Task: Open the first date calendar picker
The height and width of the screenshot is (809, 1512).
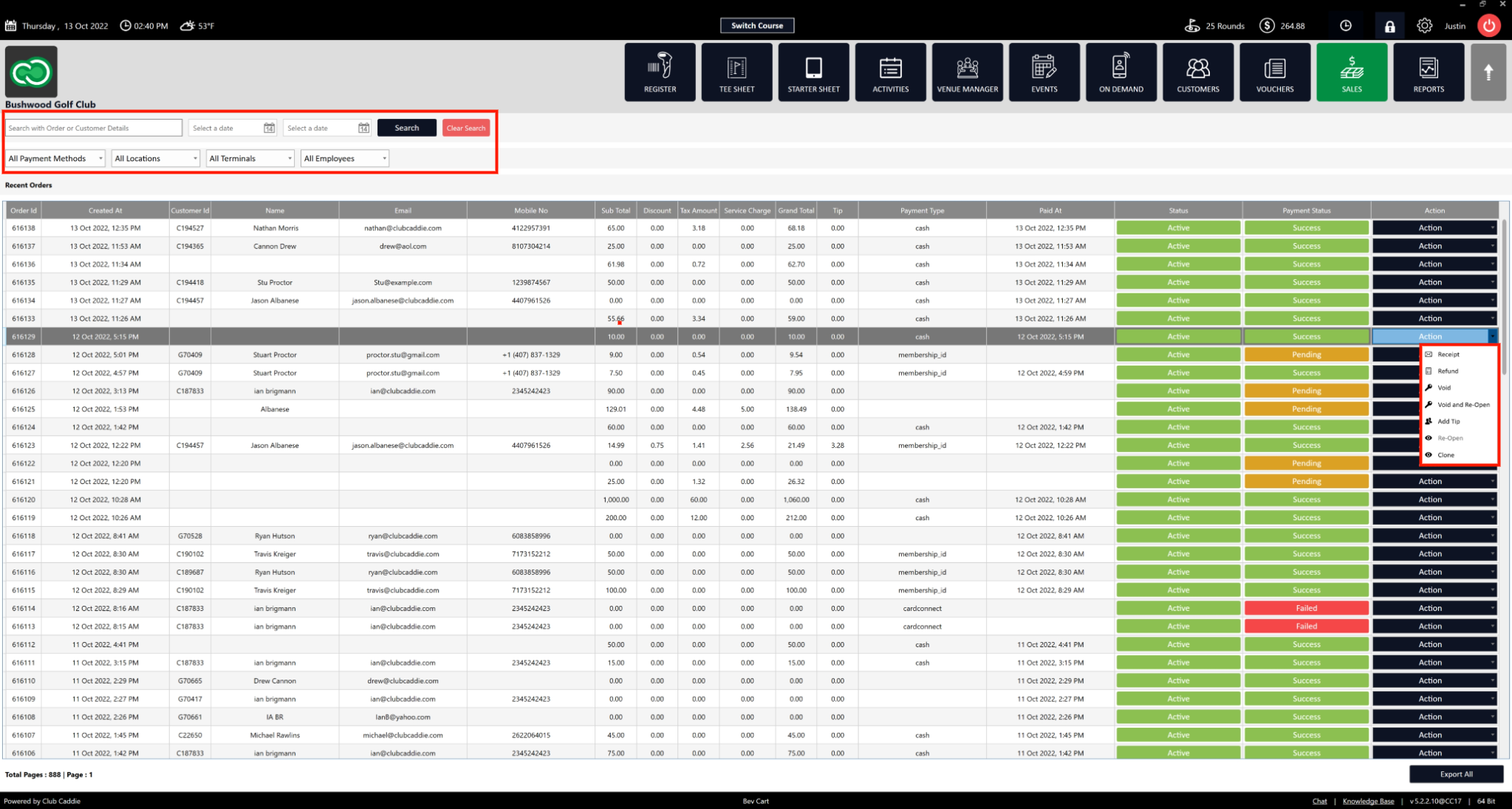Action: (269, 128)
